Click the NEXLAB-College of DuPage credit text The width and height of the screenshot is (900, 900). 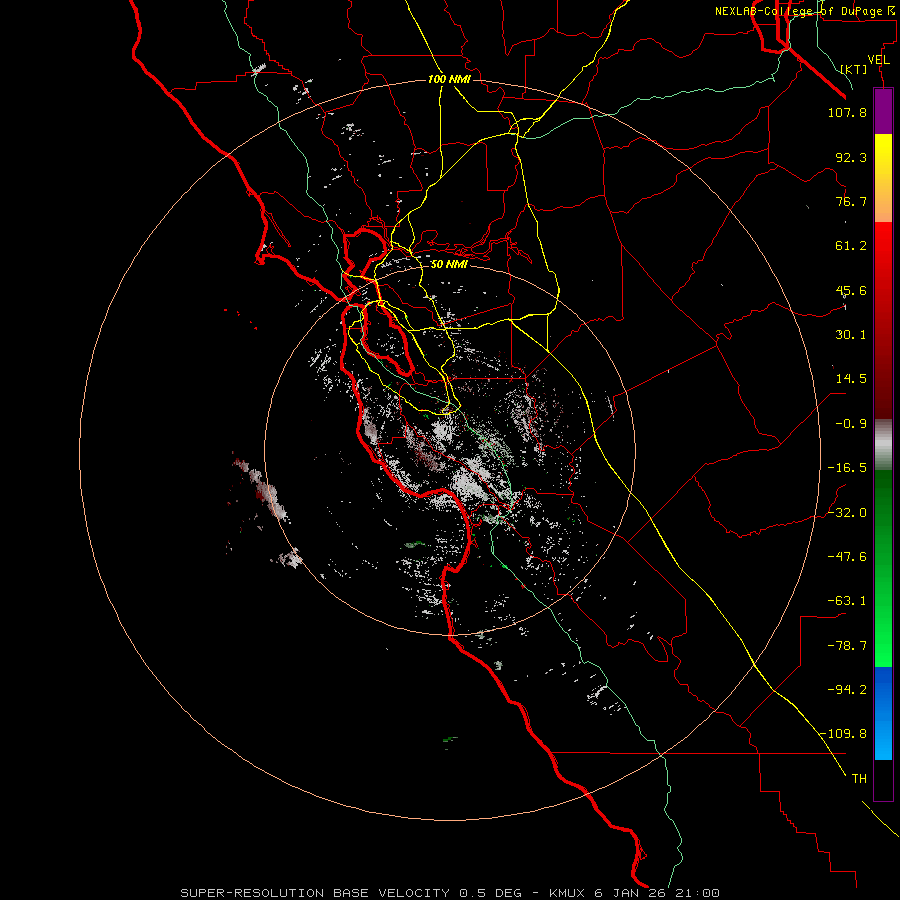pyautogui.click(x=804, y=11)
